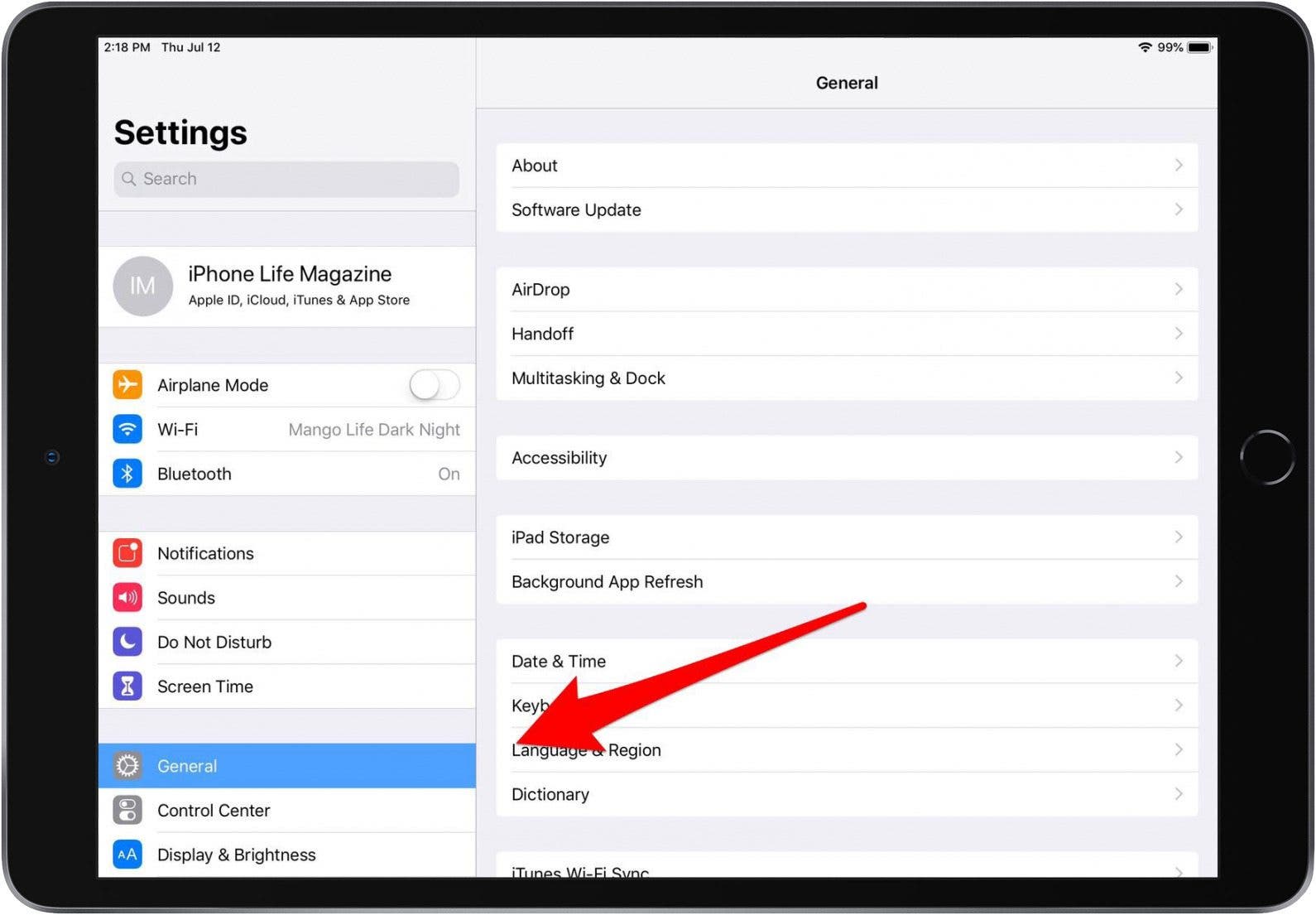The image size is (1316, 915).
Task: Tap the Wi-Fi status bar icon
Action: coord(1145,47)
